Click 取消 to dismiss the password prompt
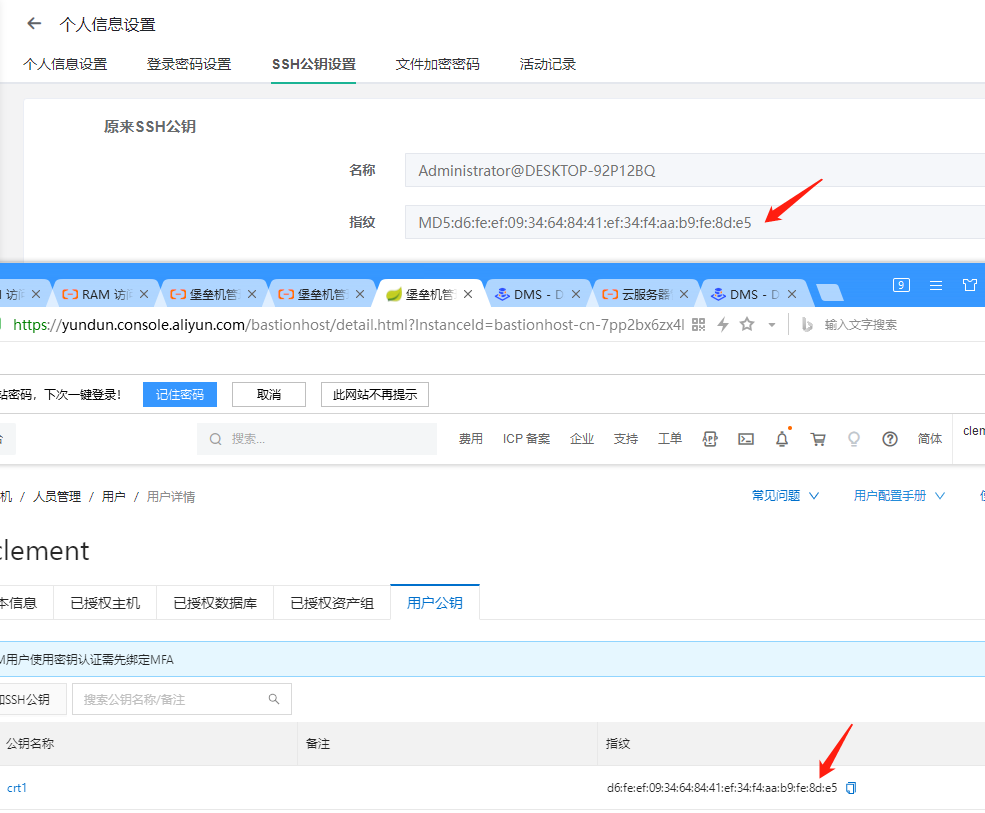Screen dimensions: 985x813 point(268,394)
